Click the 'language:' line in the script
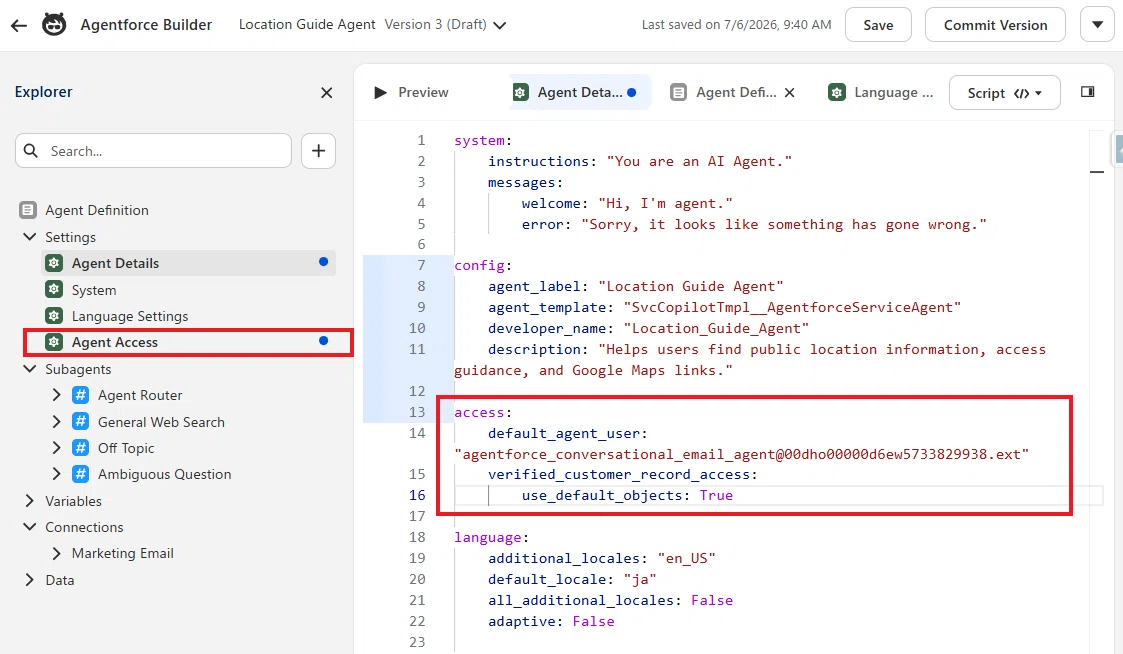Screen dimensions: 1123x654 click(x=491, y=537)
